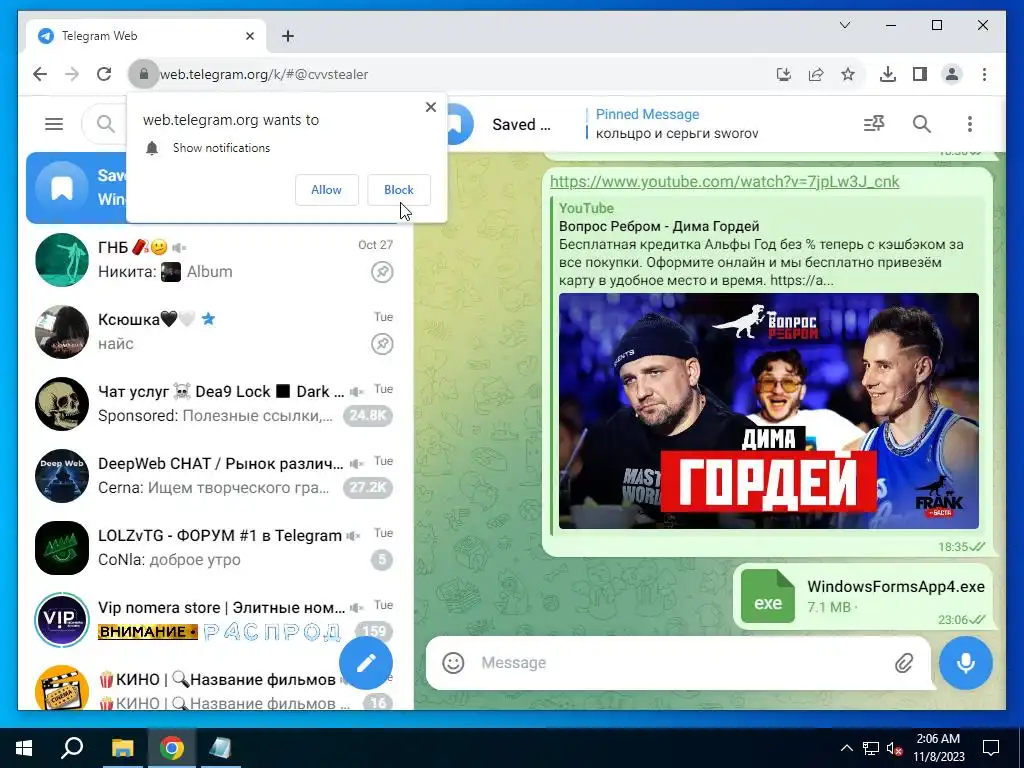Allow web.telegram.org notifications
The image size is (1024, 768).
(x=327, y=190)
